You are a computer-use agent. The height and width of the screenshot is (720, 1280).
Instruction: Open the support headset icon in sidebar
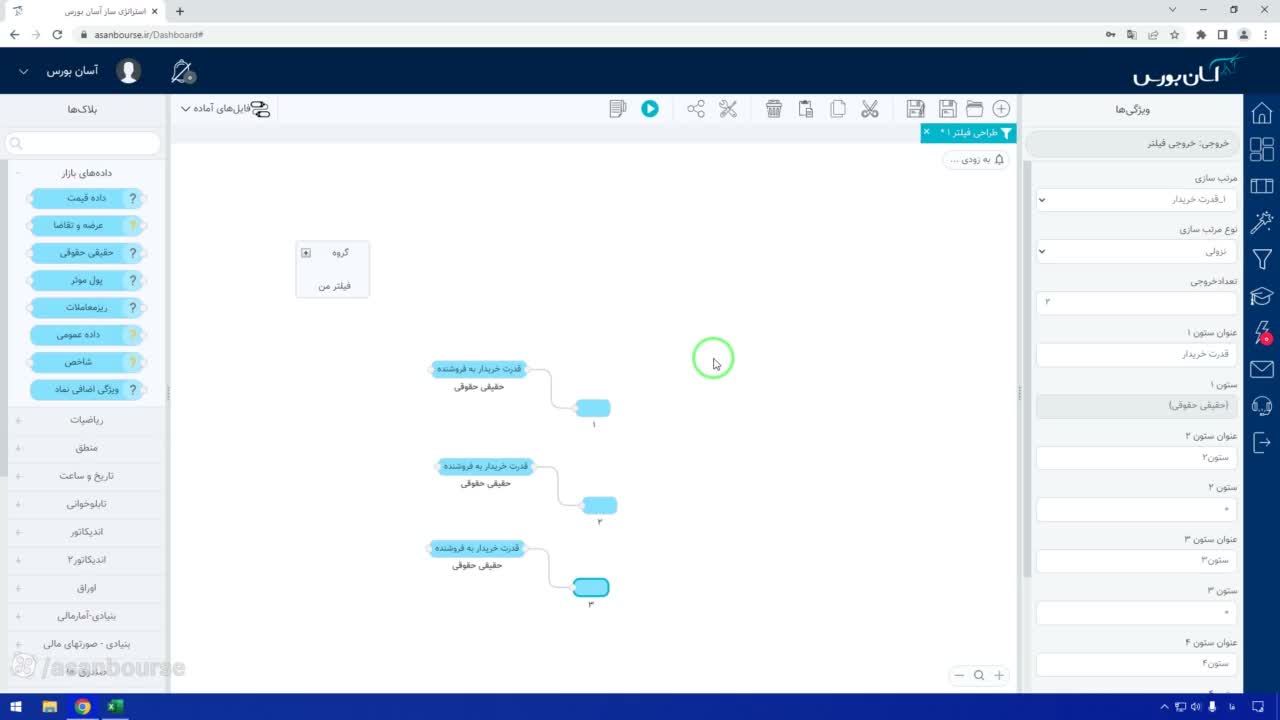(1262, 405)
